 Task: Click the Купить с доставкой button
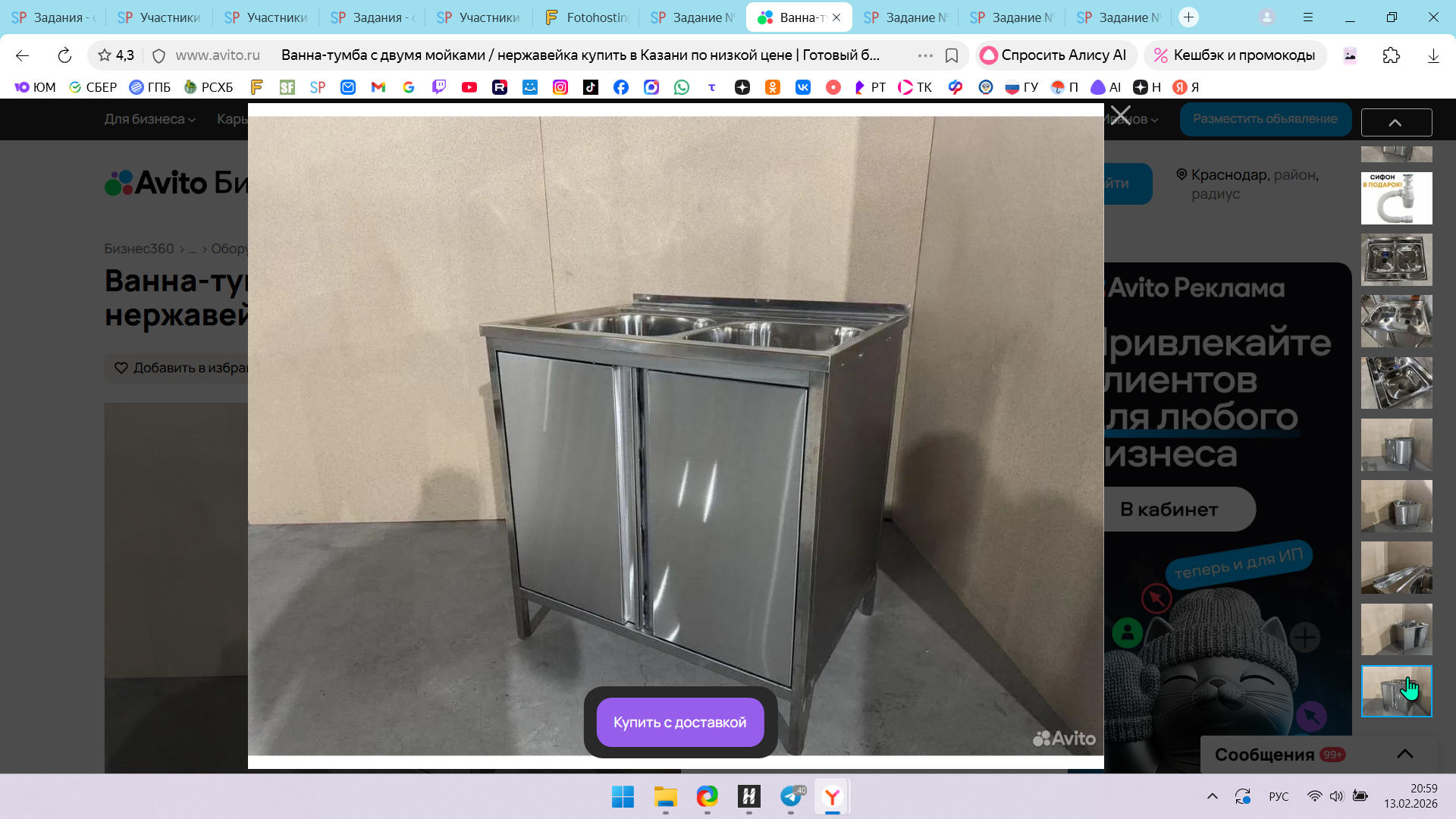[x=680, y=722]
